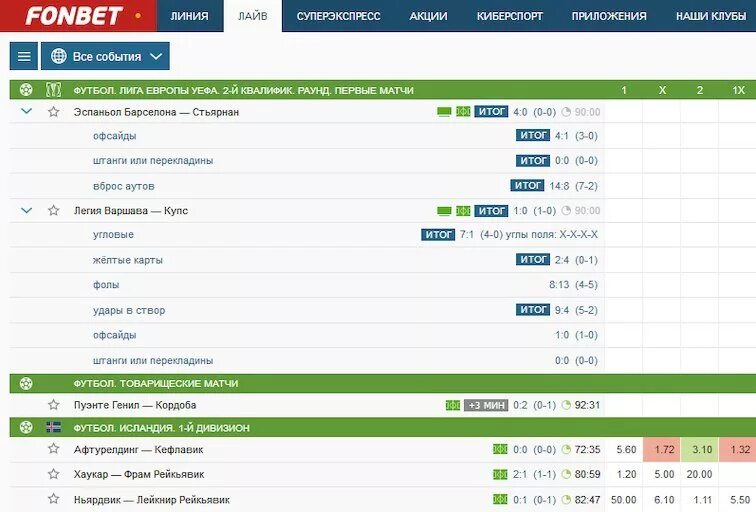Open the Хаукар — Фрам Рейкьявик match
Image resolution: width=756 pixels, height=512 pixels.
(x=139, y=474)
